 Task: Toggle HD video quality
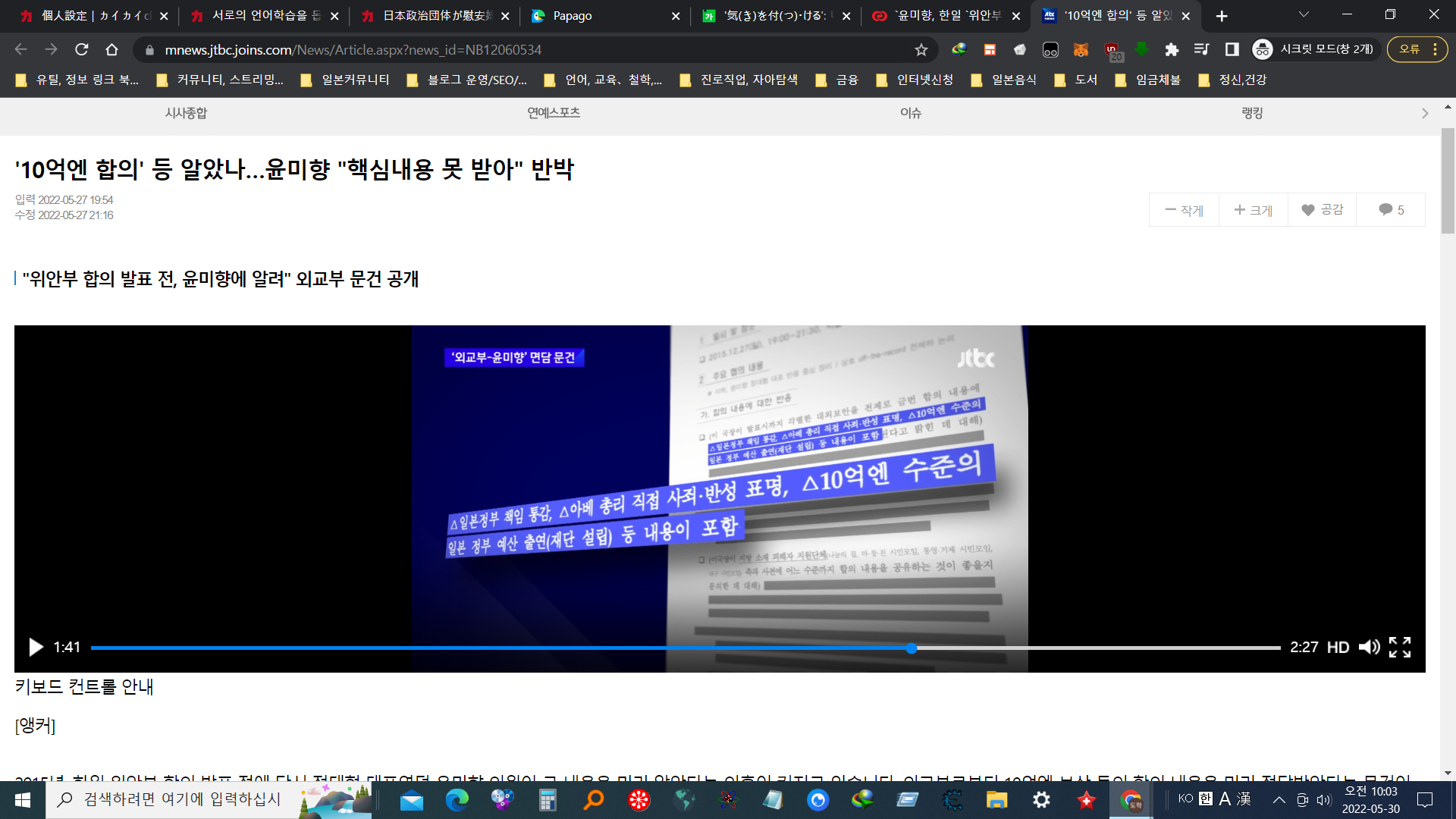coord(1338,647)
